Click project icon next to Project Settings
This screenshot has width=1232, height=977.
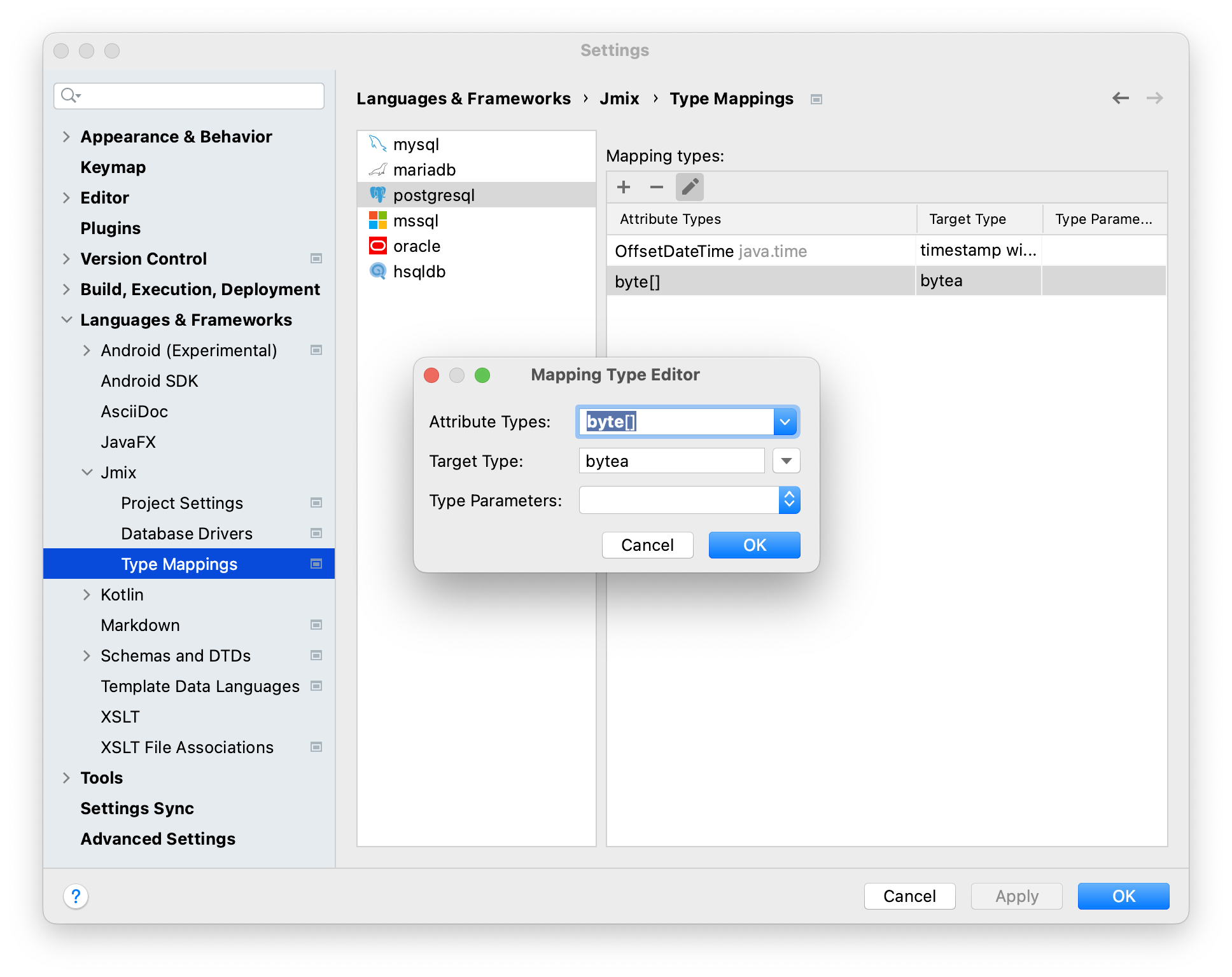pyautogui.click(x=316, y=503)
